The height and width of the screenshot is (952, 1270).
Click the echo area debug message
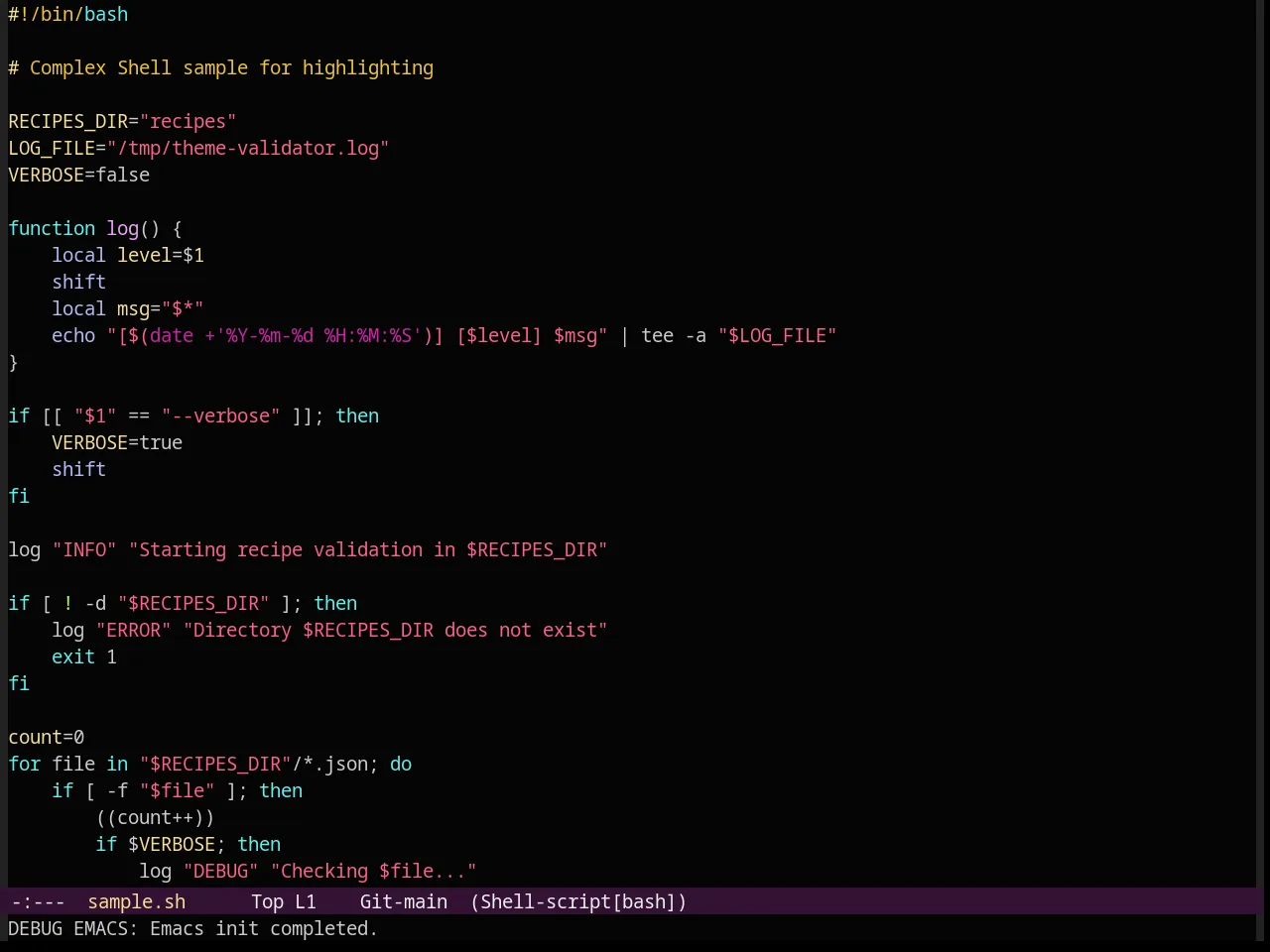click(192, 929)
